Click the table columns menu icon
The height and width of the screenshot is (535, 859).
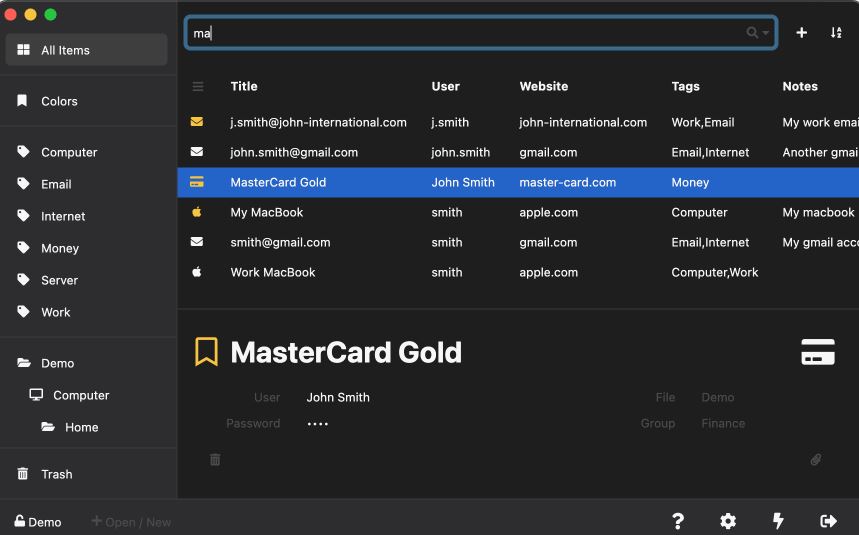pyautogui.click(x=198, y=87)
